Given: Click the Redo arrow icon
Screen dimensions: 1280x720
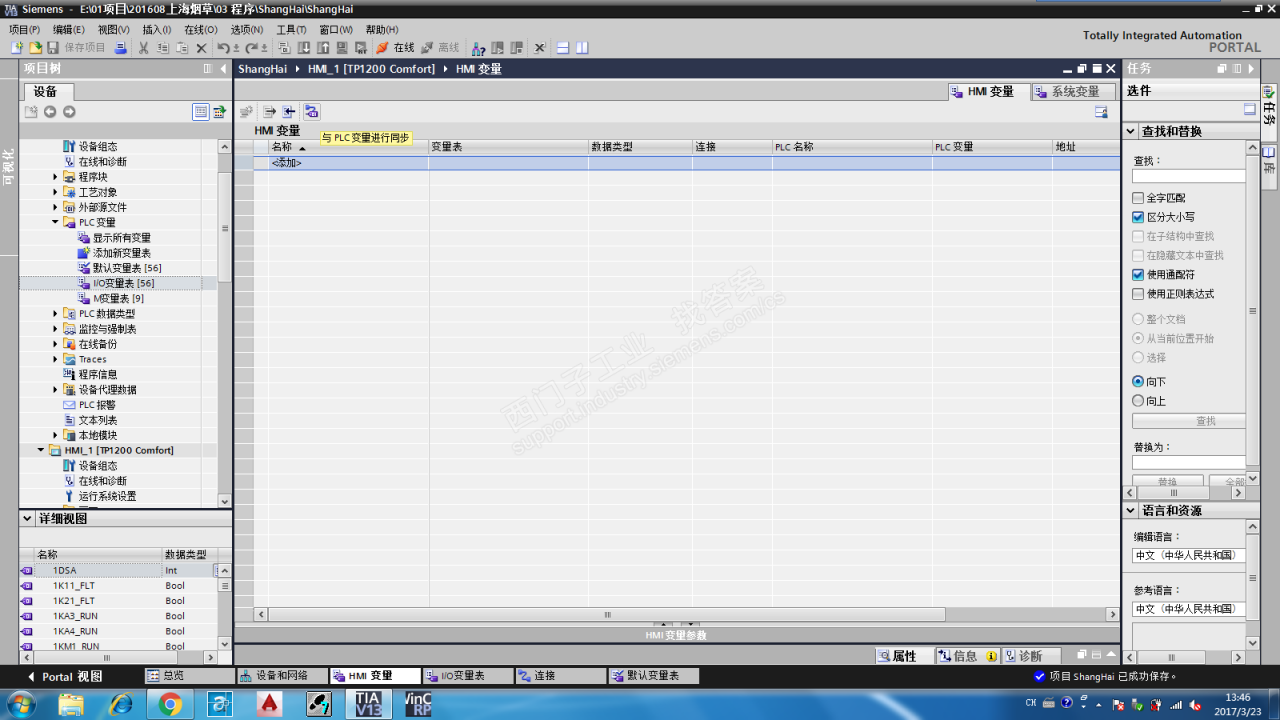Looking at the screenshot, I should pyautogui.click(x=253, y=48).
